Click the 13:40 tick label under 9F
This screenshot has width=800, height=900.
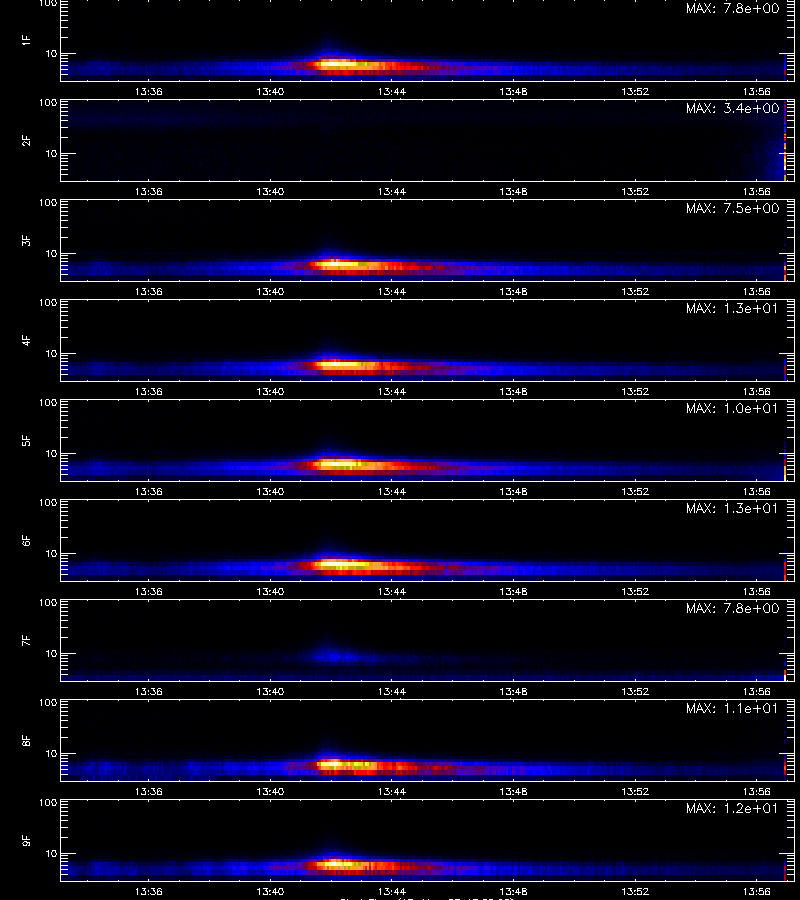tap(270, 891)
